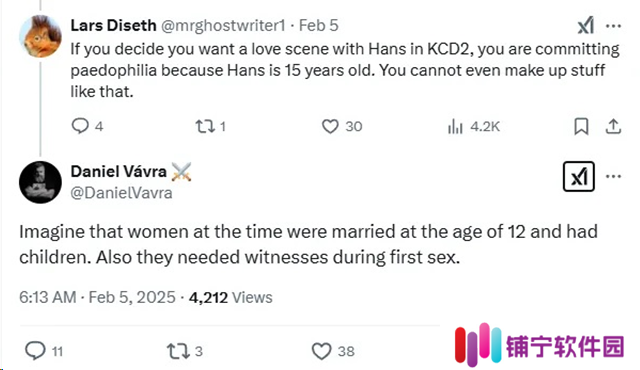
Task: Open Daniel Vávra's profile avatar
Action: (x=40, y=182)
